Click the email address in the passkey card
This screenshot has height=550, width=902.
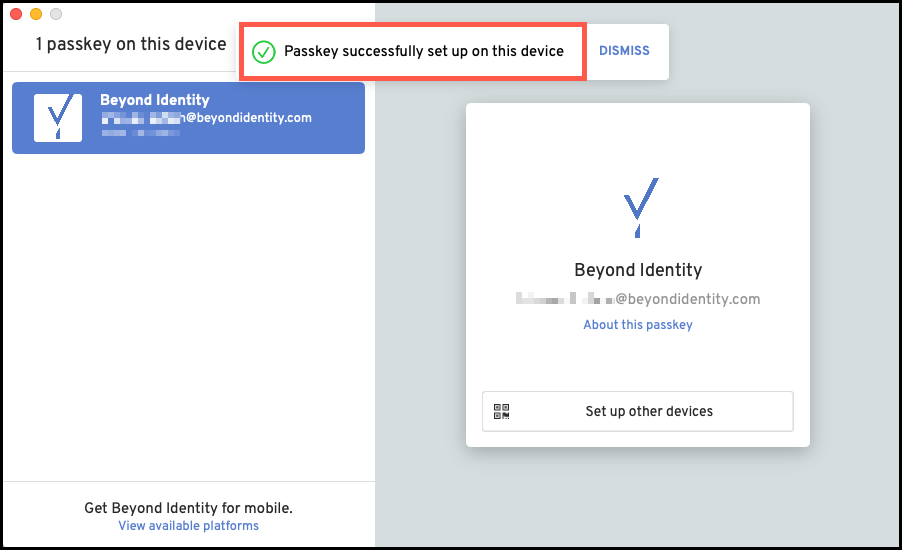(x=638, y=299)
